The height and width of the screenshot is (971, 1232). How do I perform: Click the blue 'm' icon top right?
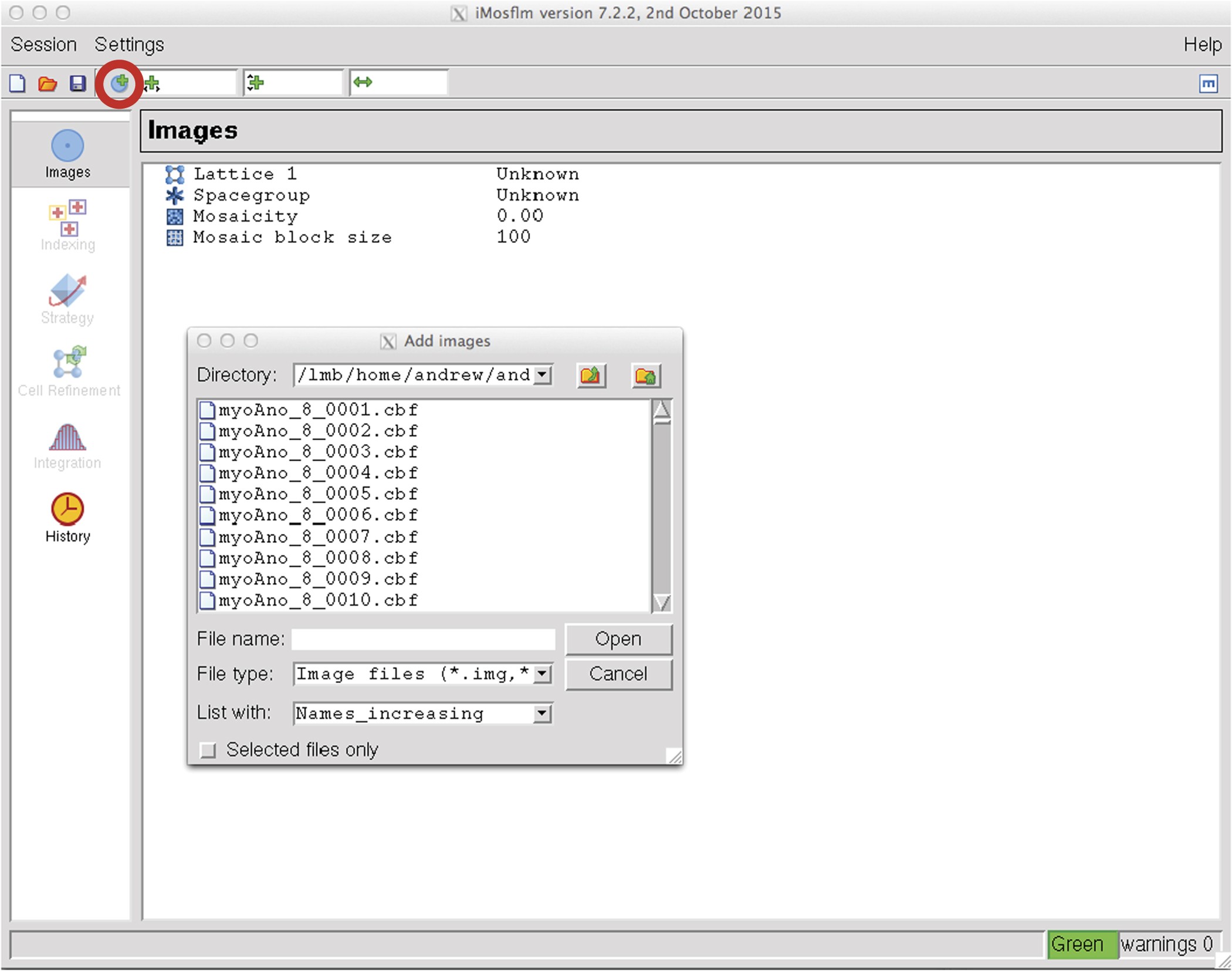[x=1208, y=83]
